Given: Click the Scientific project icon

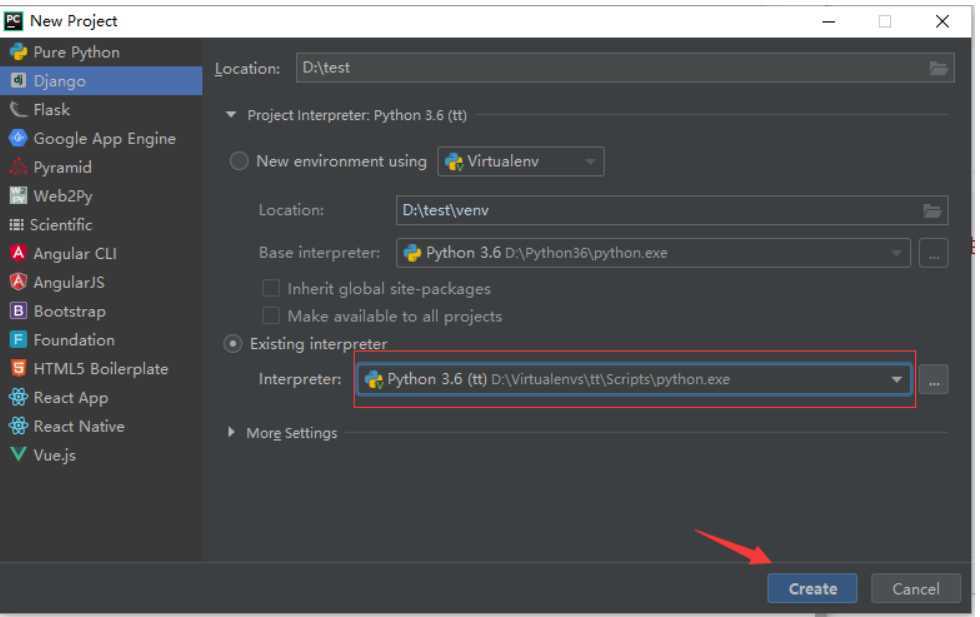Looking at the screenshot, I should [x=16, y=224].
